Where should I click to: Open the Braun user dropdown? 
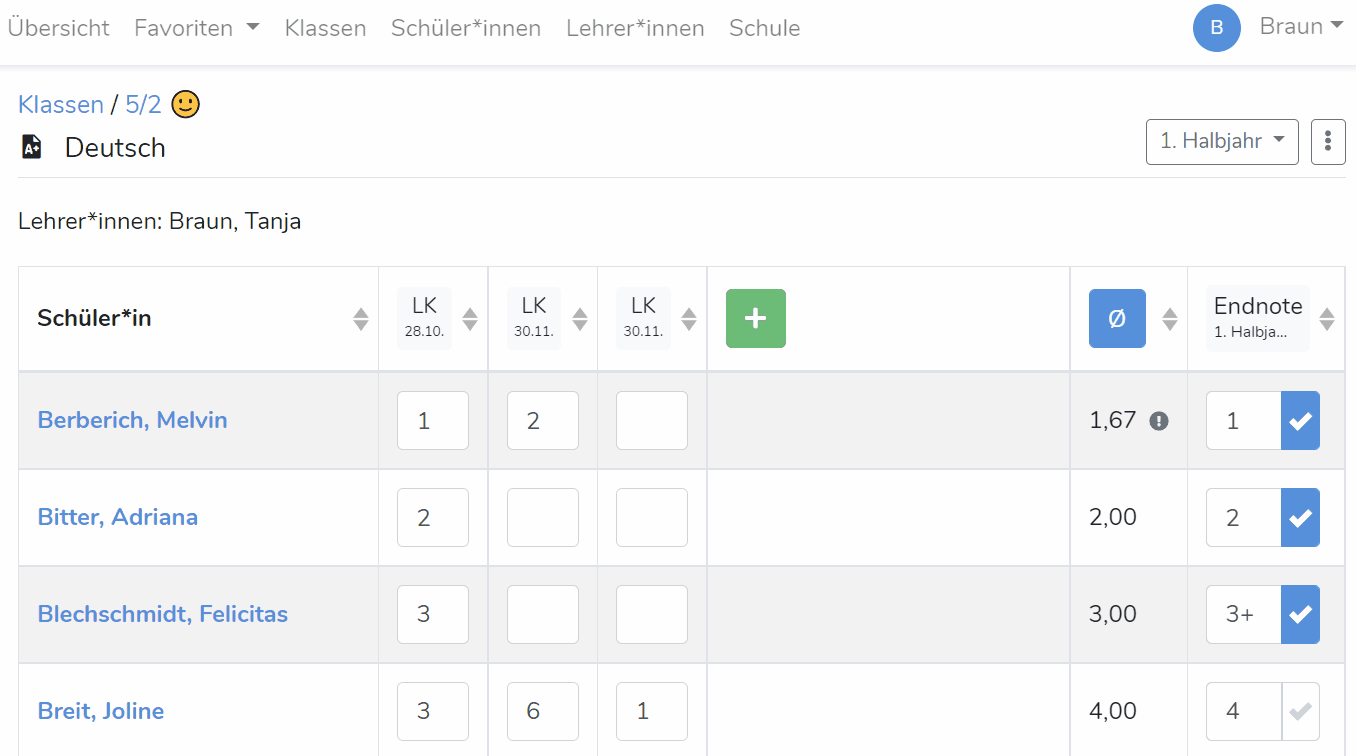pyautogui.click(x=1301, y=27)
